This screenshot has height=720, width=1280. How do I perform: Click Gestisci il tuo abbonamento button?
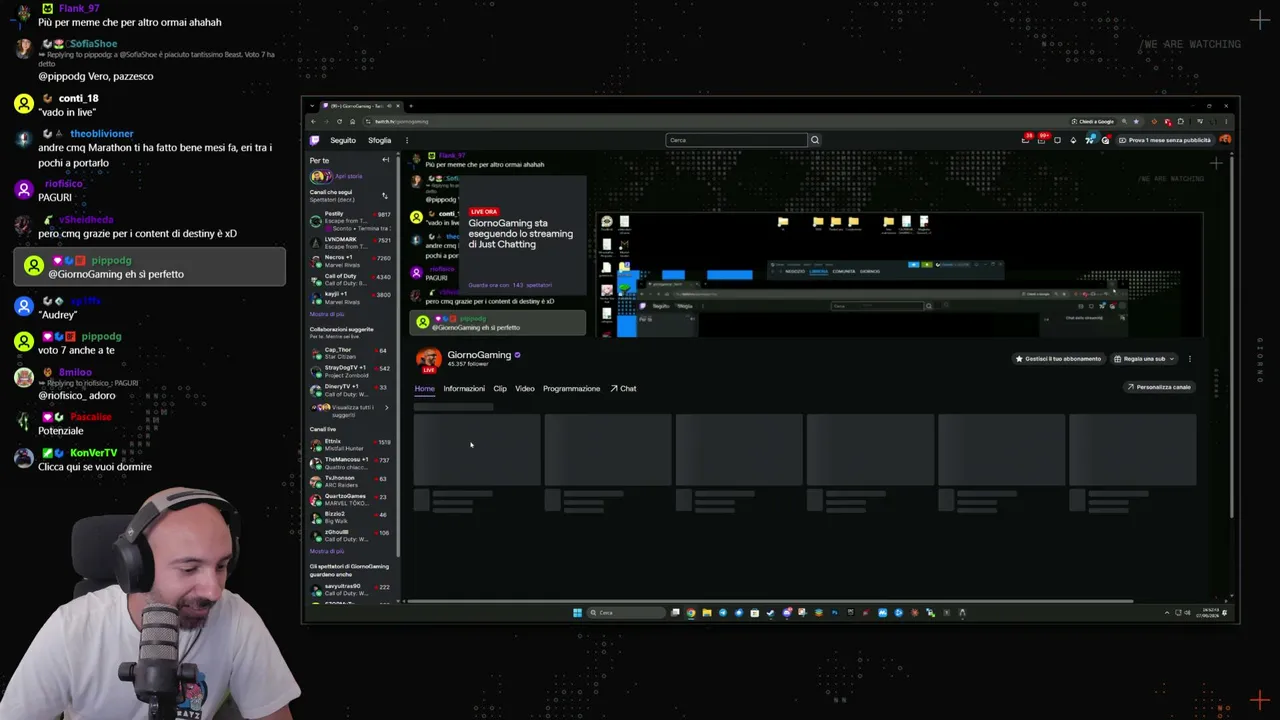tap(1058, 358)
